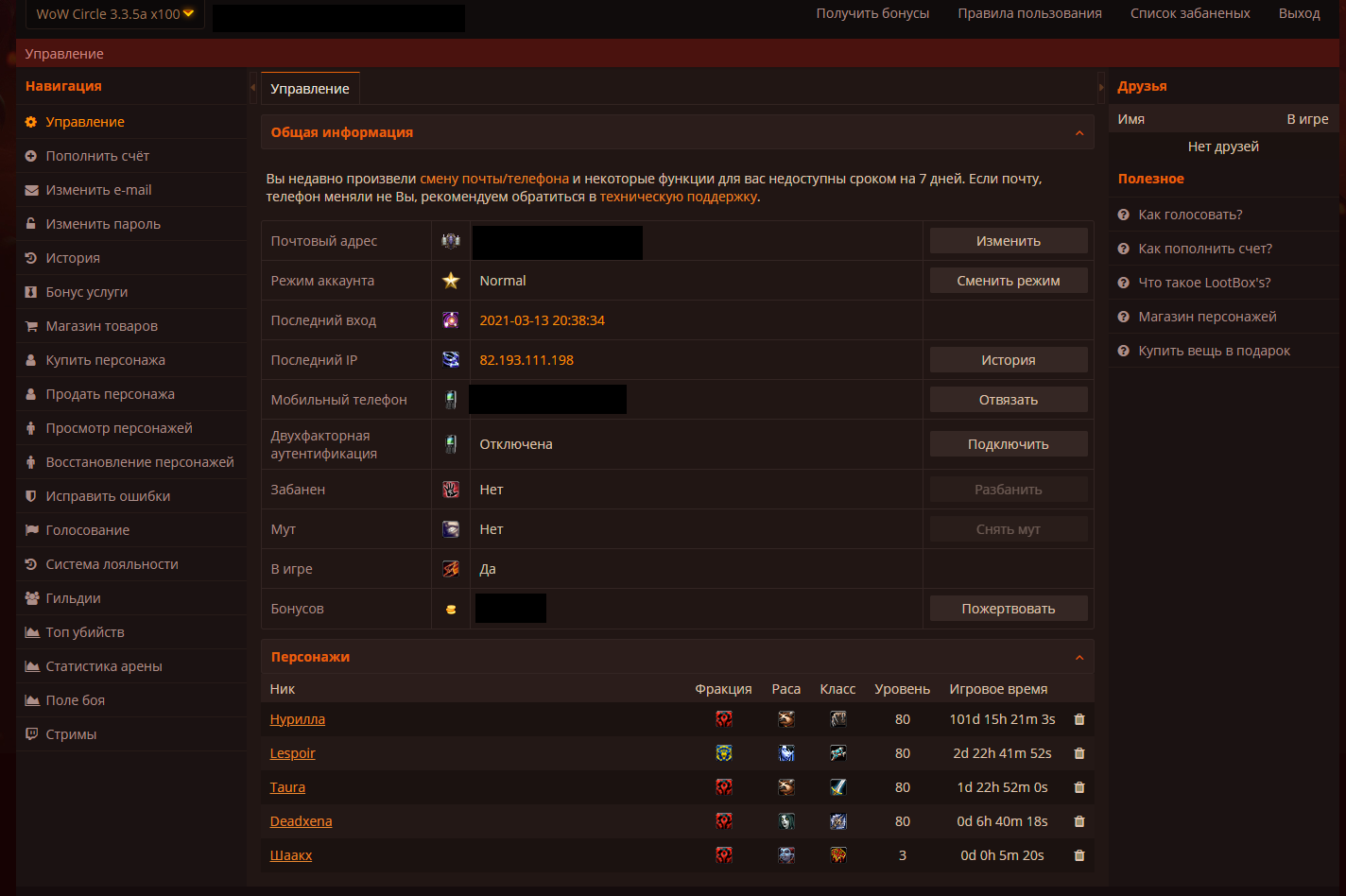
Task: Collapse the left navigation panel arrow
Action: click(252, 88)
